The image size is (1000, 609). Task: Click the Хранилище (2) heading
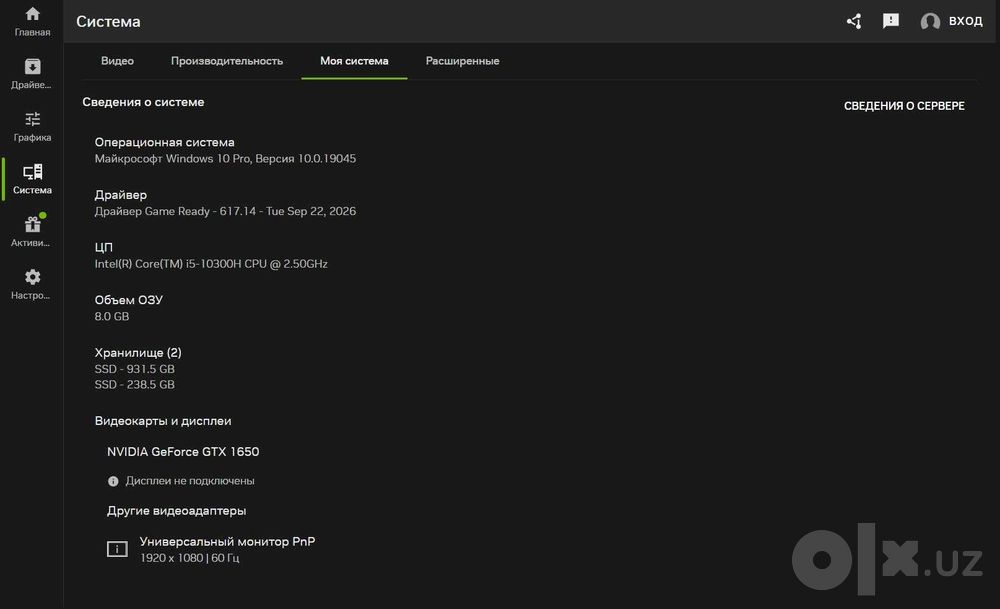pos(138,353)
